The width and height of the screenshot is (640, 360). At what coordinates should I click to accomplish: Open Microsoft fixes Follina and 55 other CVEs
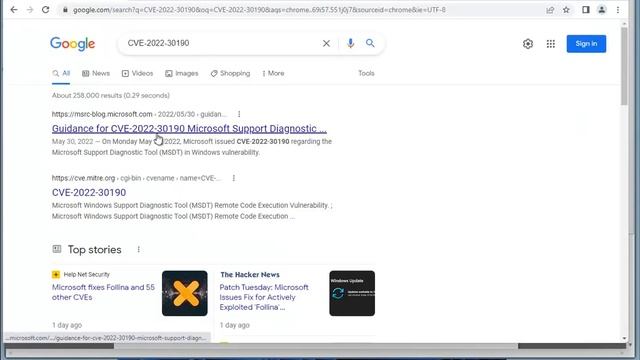point(103,292)
